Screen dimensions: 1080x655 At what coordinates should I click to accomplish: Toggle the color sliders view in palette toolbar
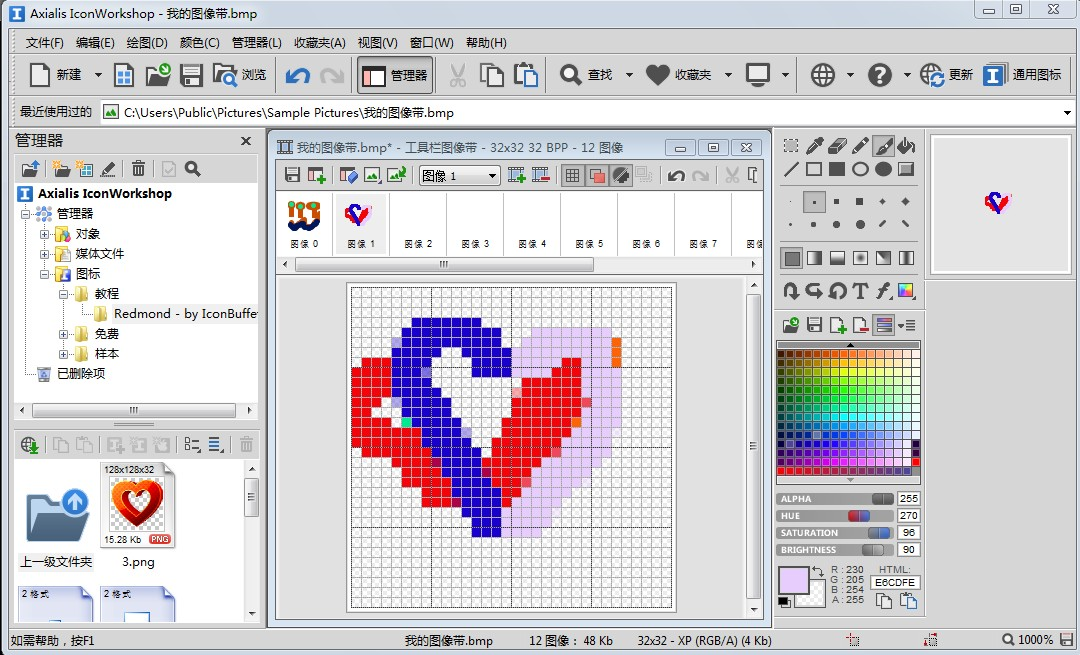coord(884,324)
